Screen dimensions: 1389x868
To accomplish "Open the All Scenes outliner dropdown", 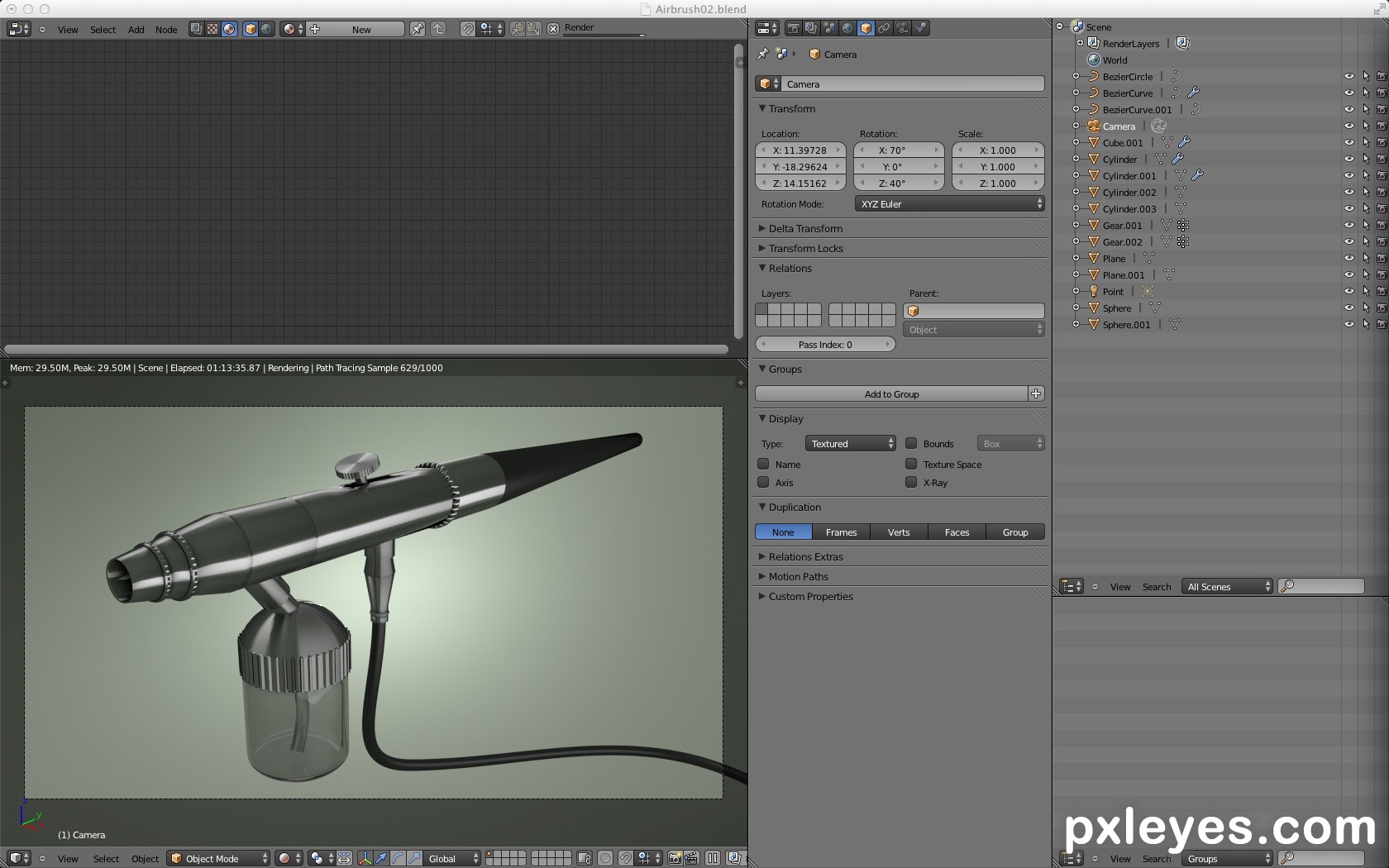I will (1227, 586).
